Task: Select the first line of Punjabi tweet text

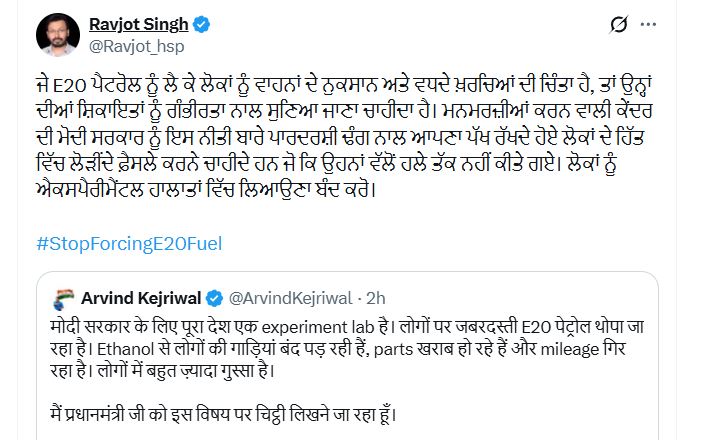Action: tap(343, 84)
